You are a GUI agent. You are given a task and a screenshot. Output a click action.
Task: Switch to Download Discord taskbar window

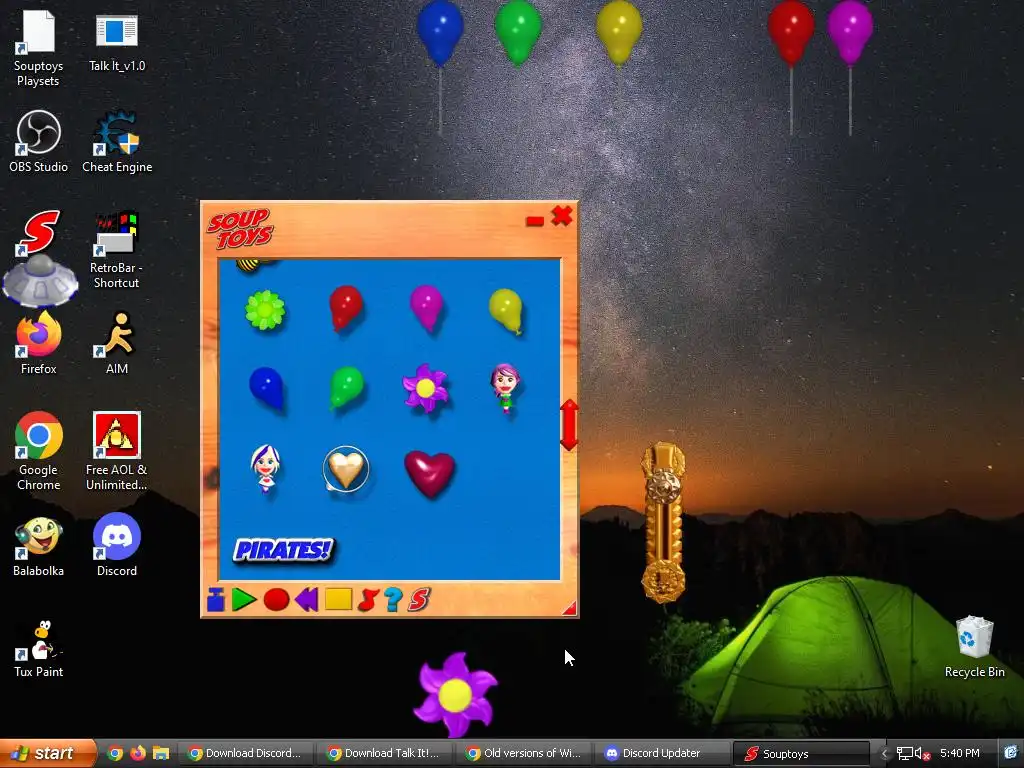[x=244, y=753]
